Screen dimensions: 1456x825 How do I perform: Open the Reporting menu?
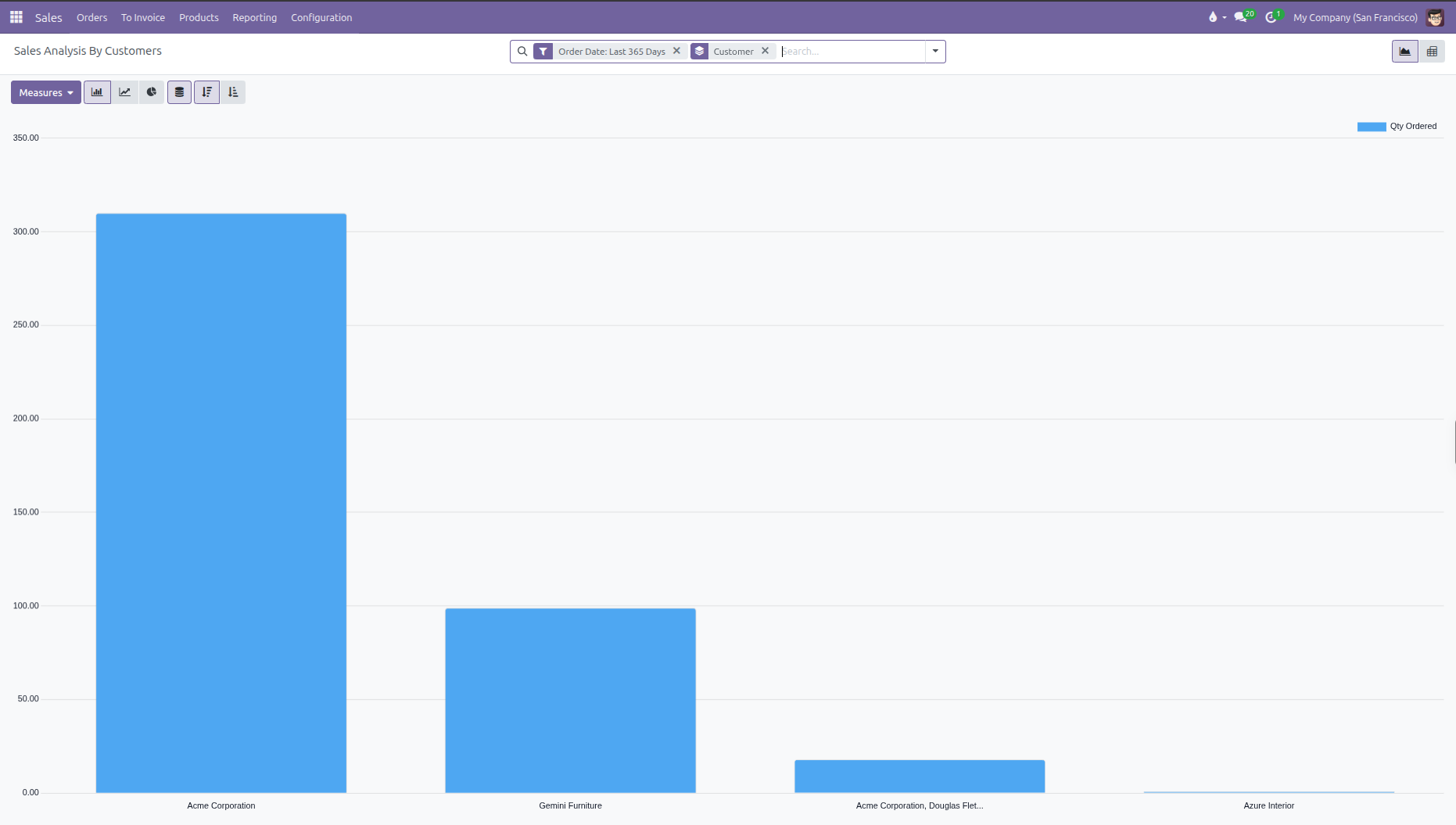(255, 17)
